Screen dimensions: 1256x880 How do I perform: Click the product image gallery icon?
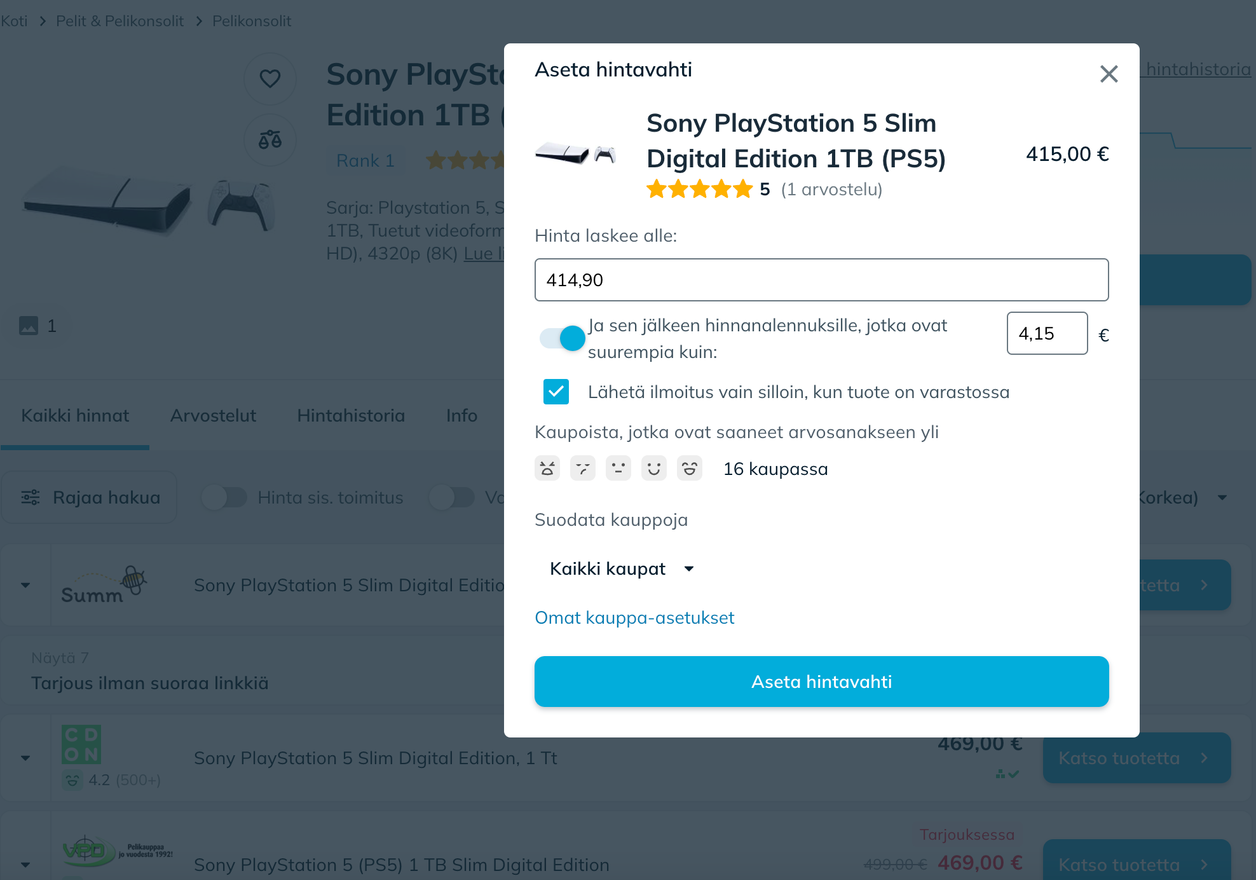[29, 326]
